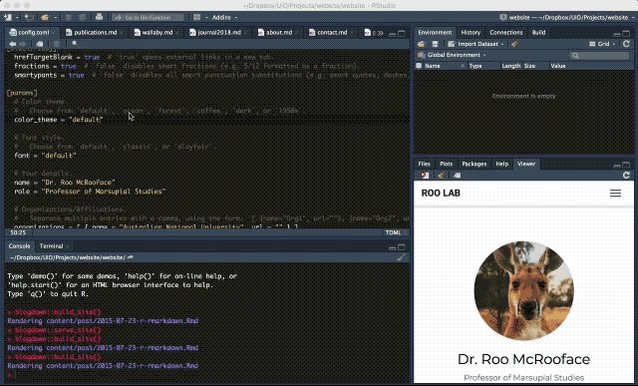
Task: Click the Go to file/function search box
Action: pos(148,17)
